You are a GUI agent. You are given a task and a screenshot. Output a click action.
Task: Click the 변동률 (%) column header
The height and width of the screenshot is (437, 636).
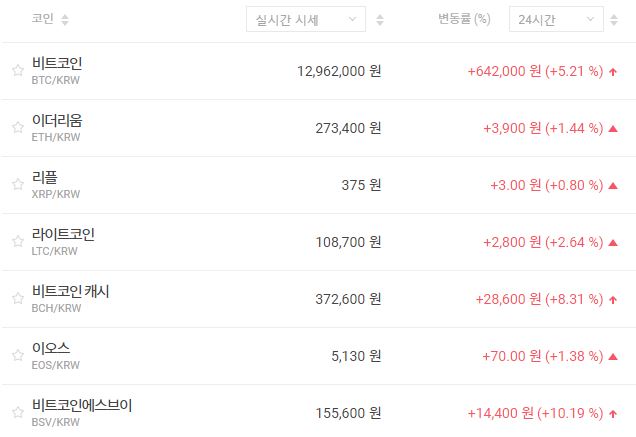click(464, 20)
